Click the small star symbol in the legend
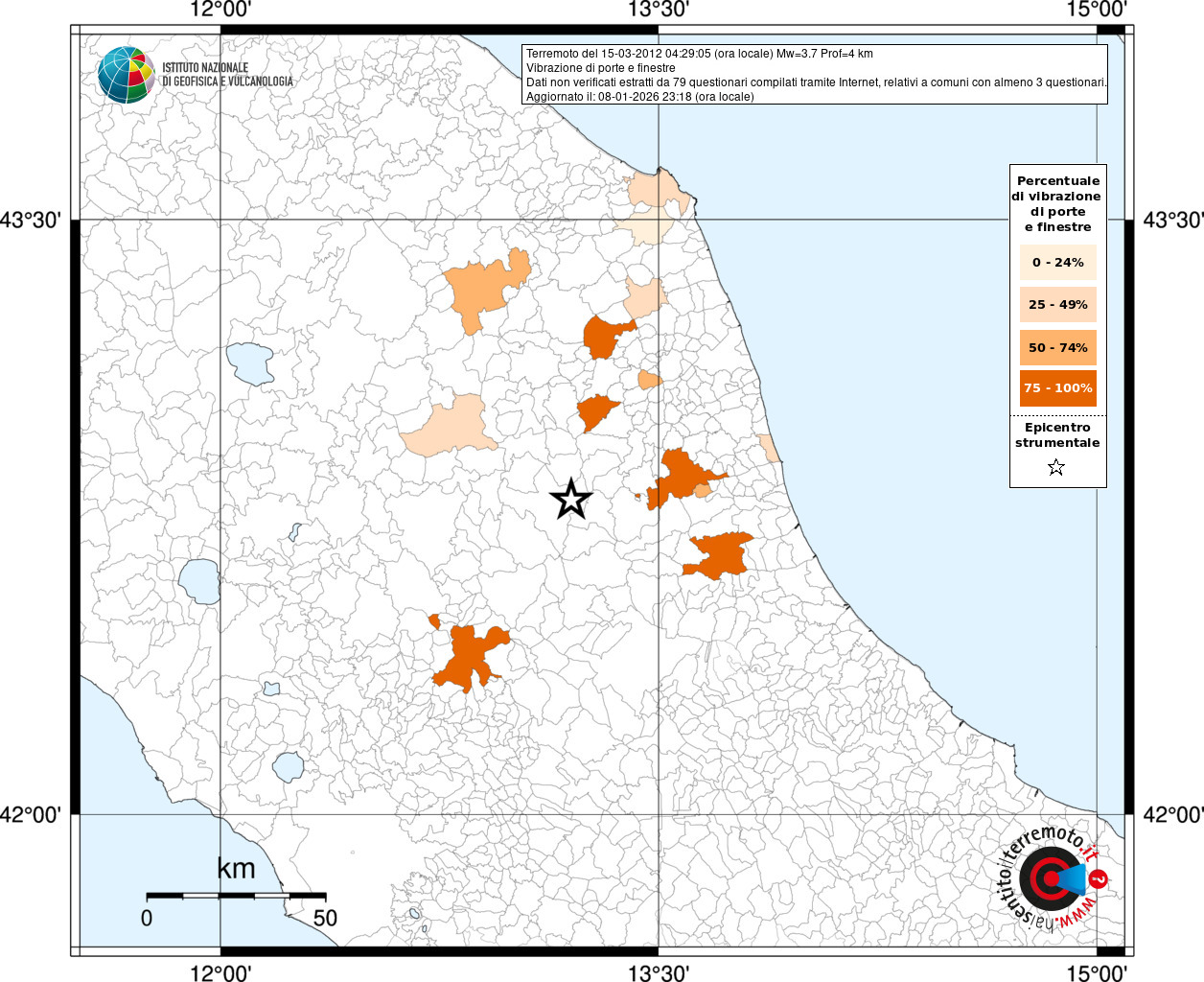 point(1056,468)
